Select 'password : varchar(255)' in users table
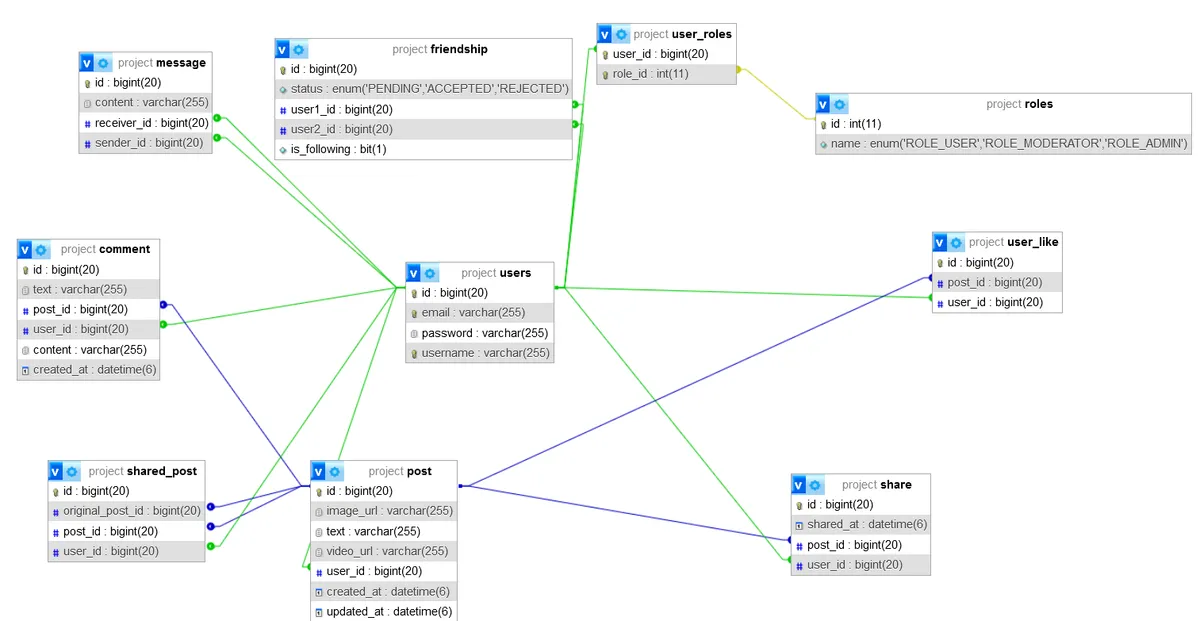 point(480,333)
